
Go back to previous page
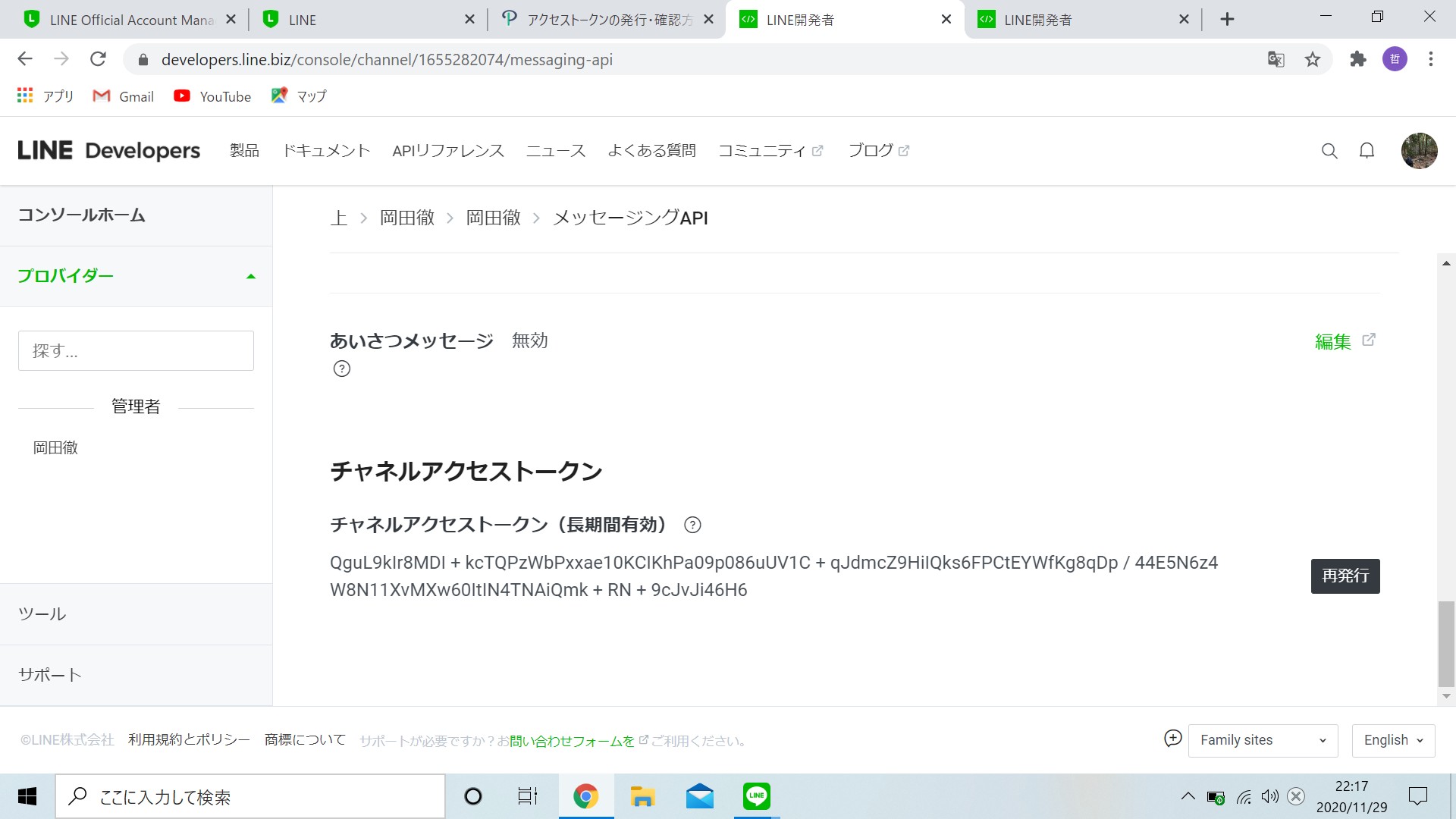pyautogui.click(x=25, y=59)
